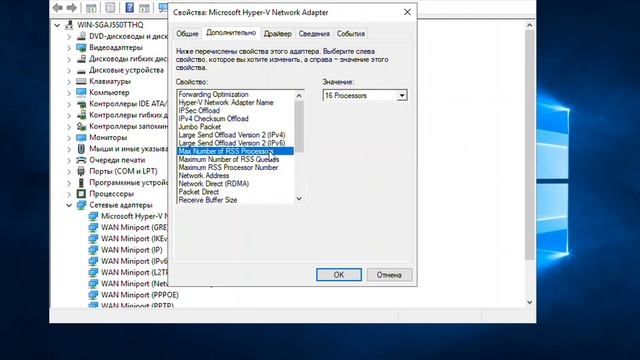Click the DVD drives category icon

(81, 36)
